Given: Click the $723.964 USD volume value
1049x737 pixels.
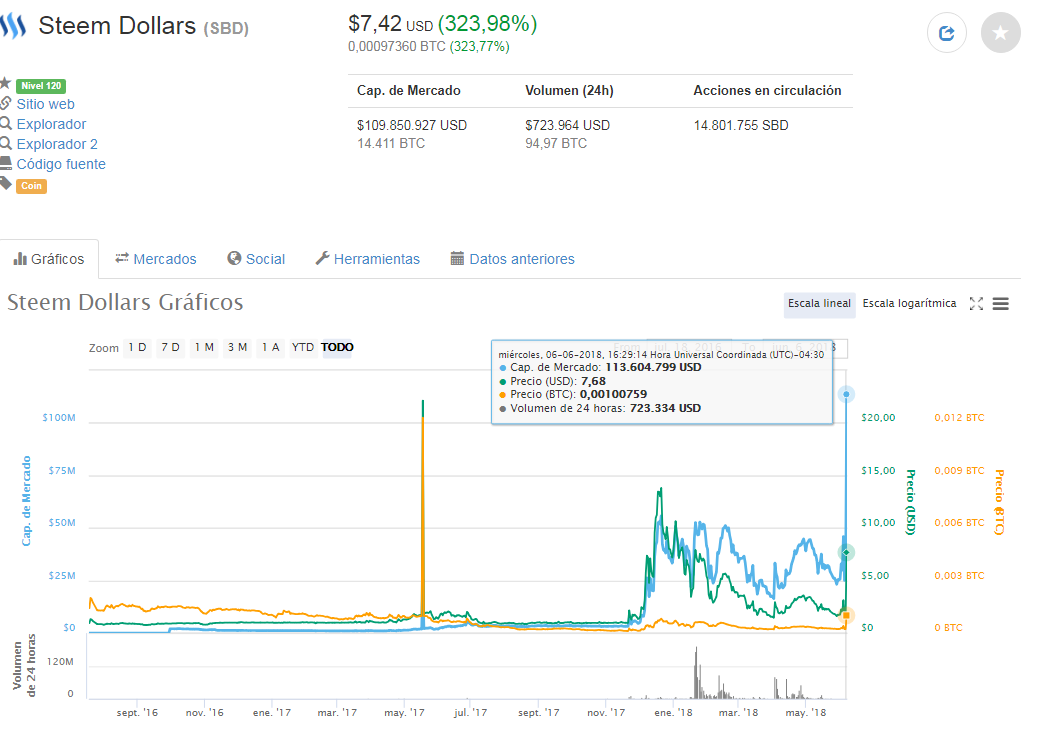Looking at the screenshot, I should [567, 126].
